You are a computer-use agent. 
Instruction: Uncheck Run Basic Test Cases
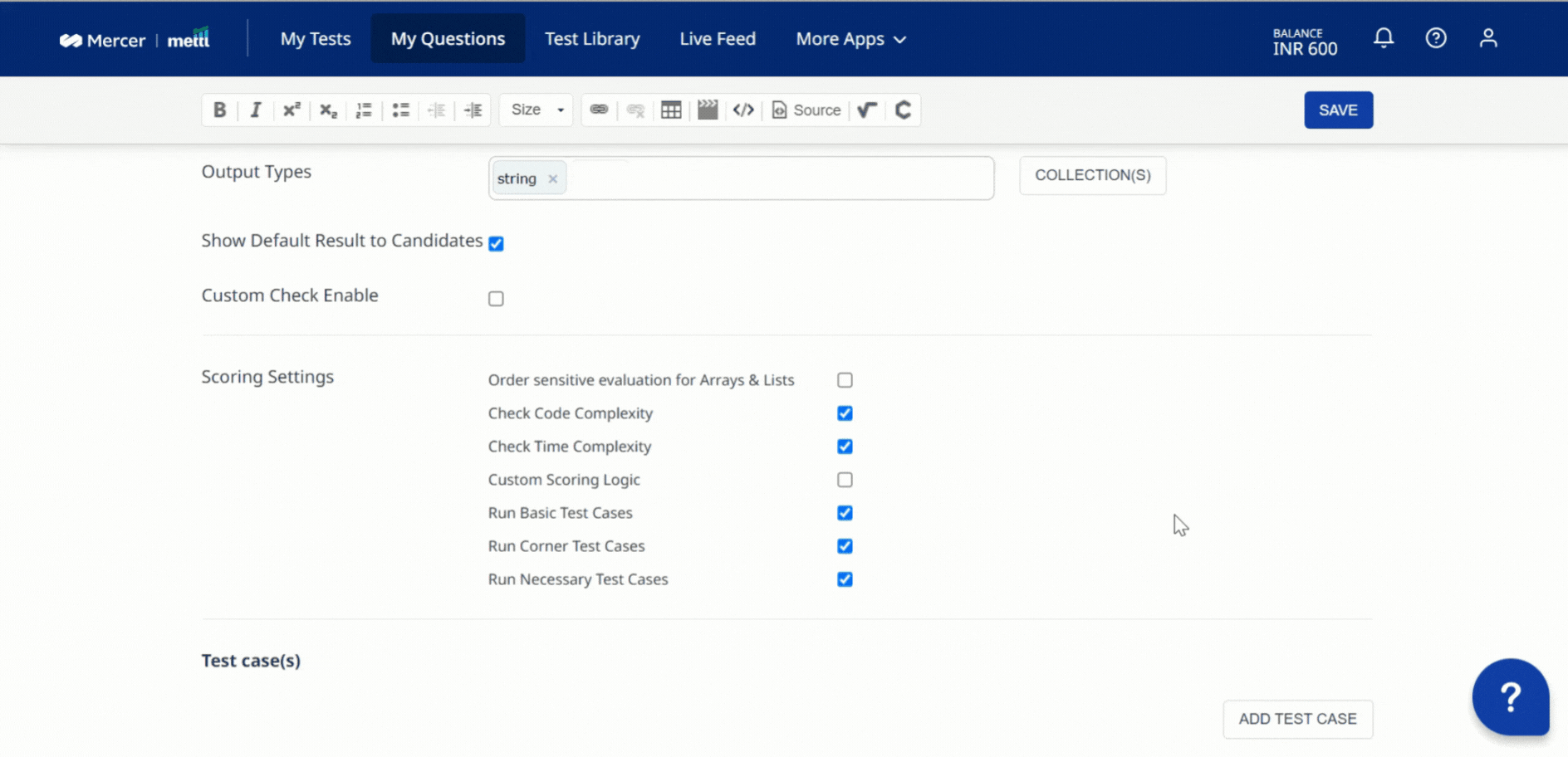click(x=845, y=513)
